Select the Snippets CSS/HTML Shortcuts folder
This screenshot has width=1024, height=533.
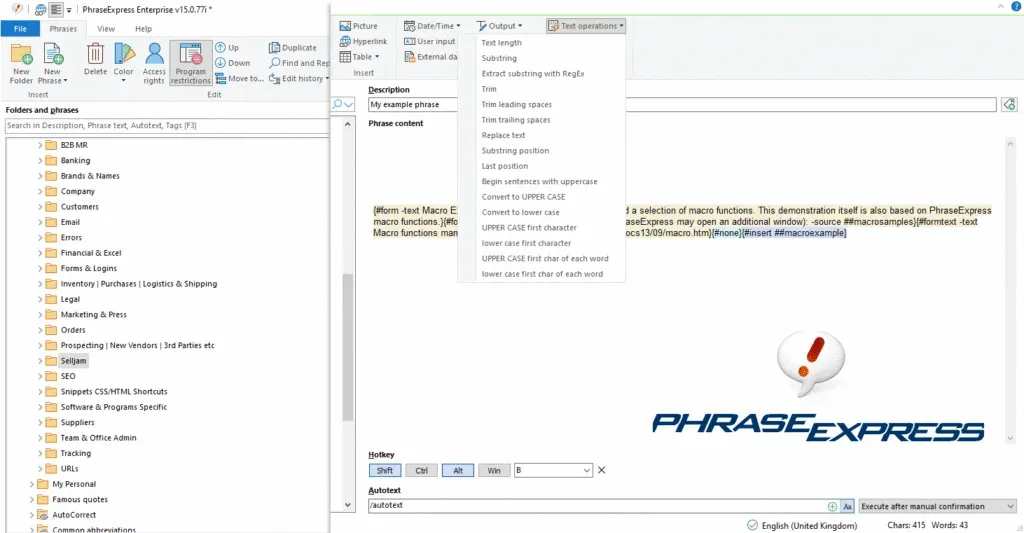point(114,392)
